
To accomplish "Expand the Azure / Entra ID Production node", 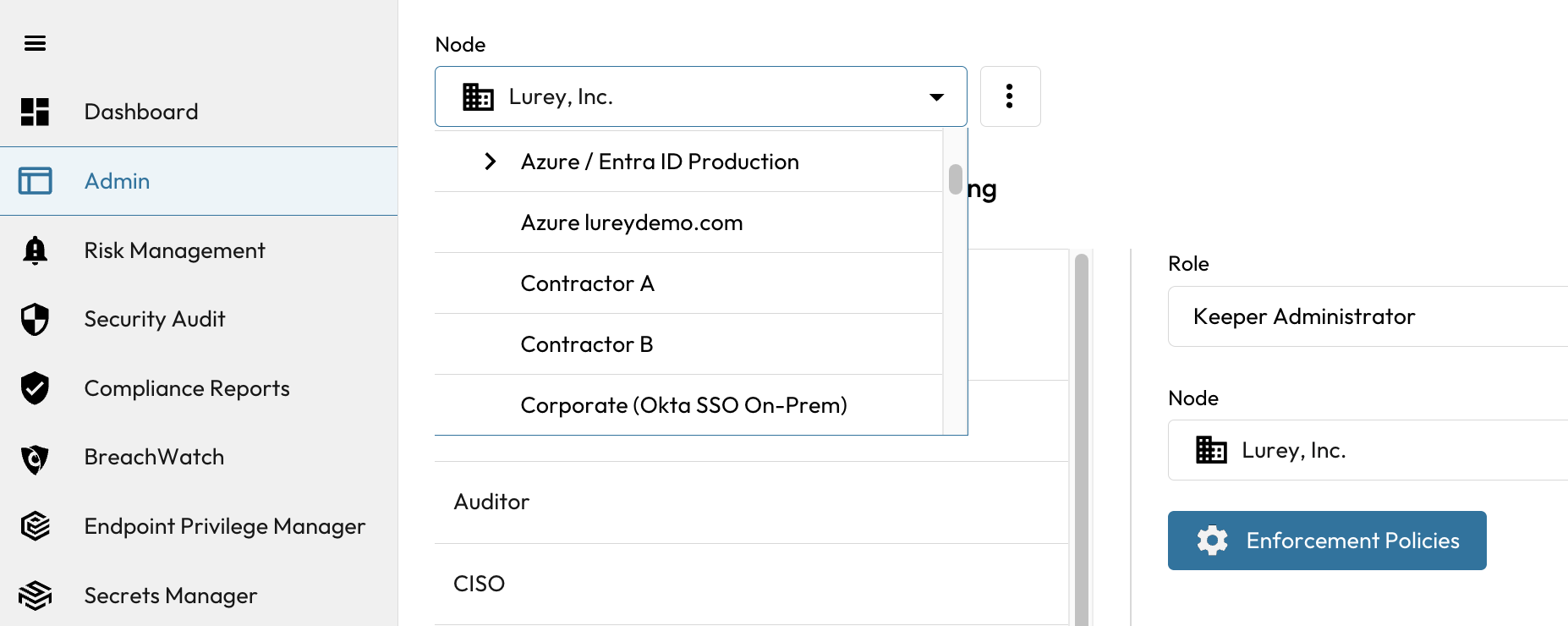I will (490, 162).
